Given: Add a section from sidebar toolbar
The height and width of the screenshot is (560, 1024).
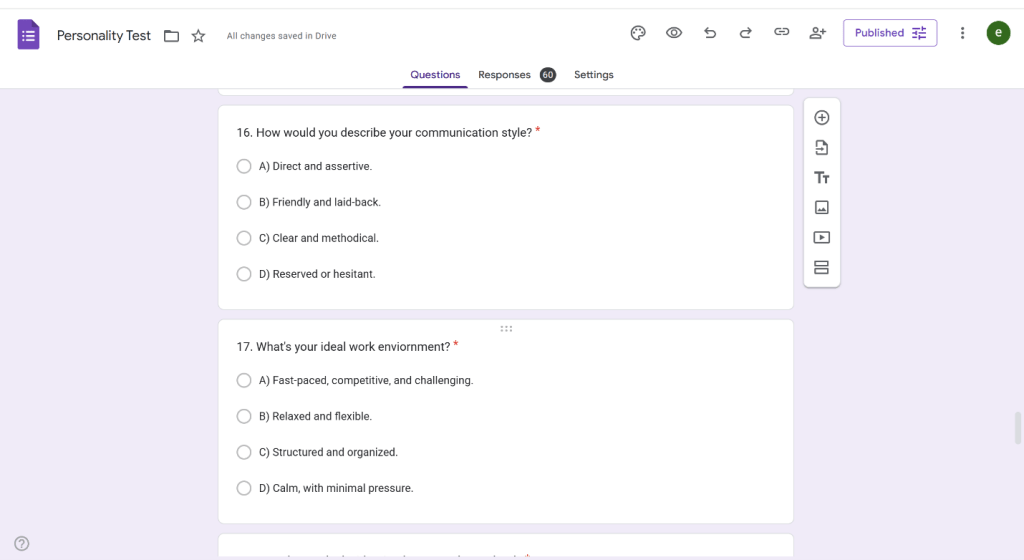Looking at the screenshot, I should tap(822, 267).
